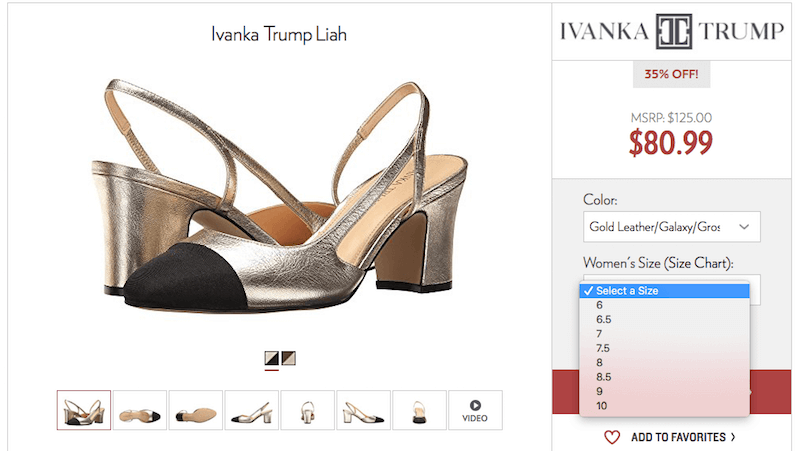View the back heel shoe thumbnail
800x451 pixels.
(308, 410)
